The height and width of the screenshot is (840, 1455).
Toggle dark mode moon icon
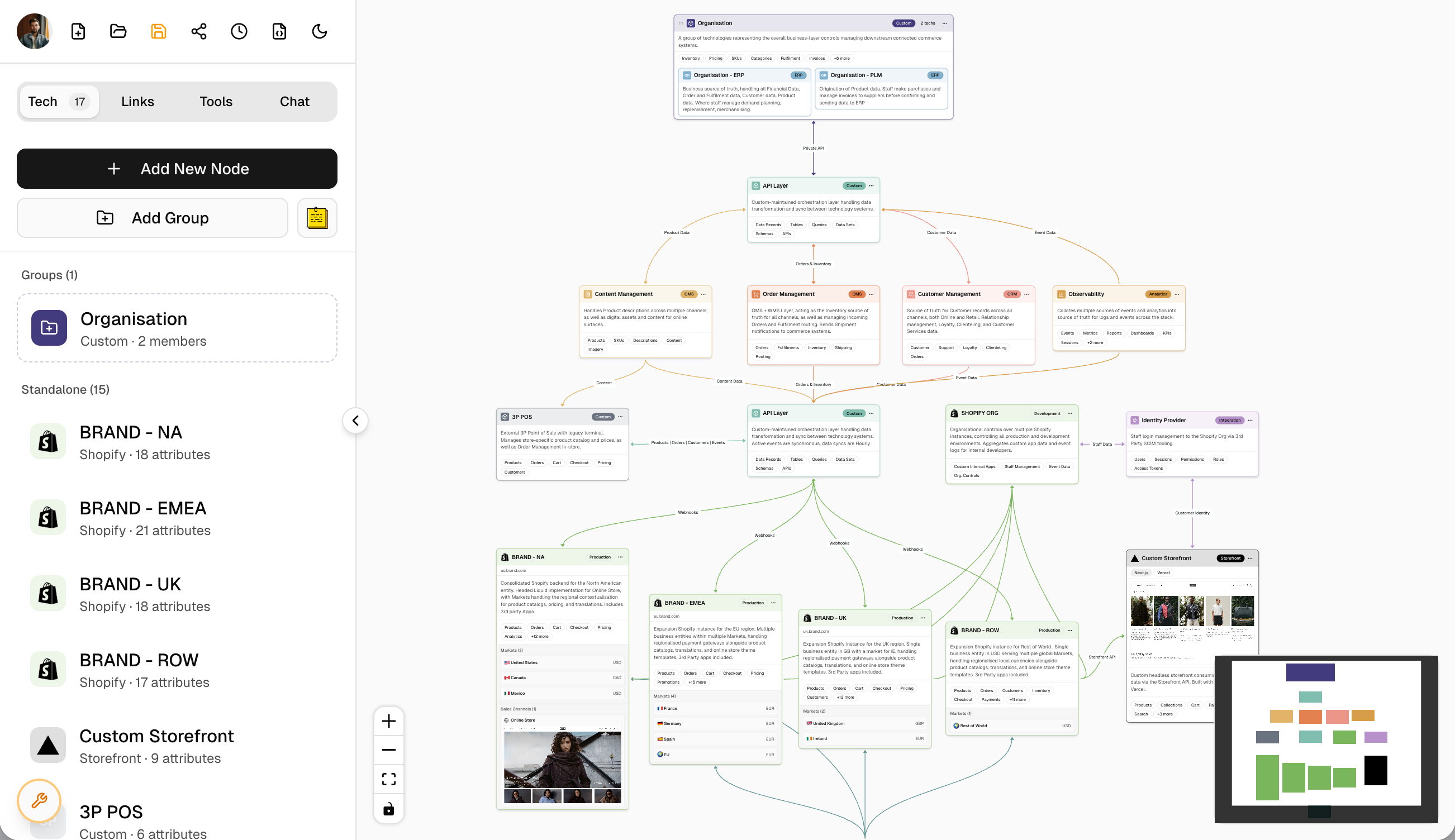(x=319, y=31)
